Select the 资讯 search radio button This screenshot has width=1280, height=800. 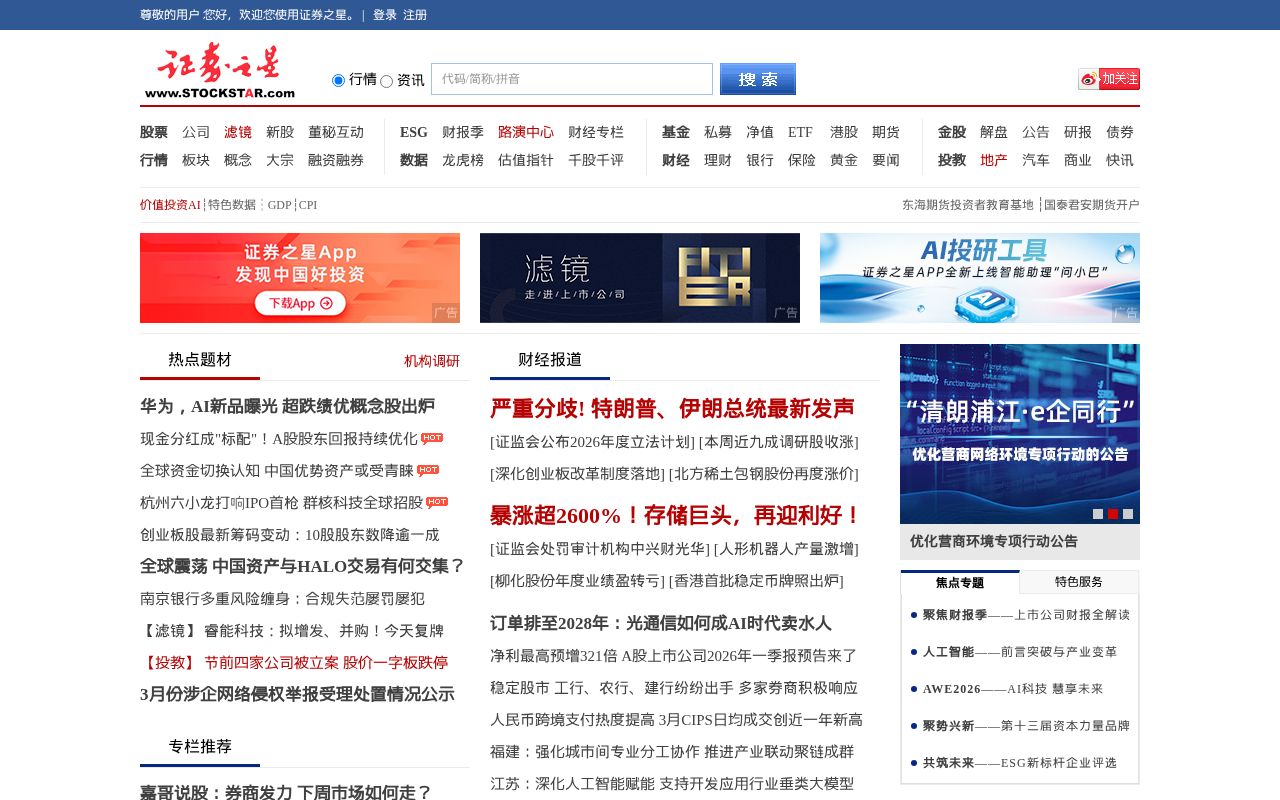(x=386, y=79)
